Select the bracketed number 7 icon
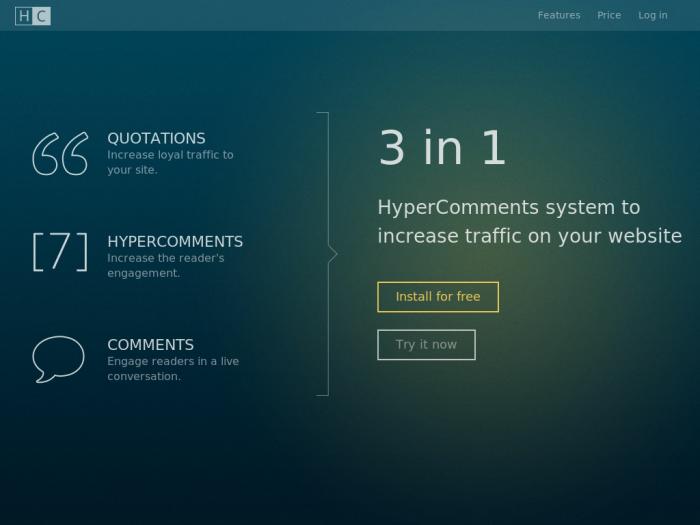This screenshot has width=700, height=525. (x=60, y=252)
